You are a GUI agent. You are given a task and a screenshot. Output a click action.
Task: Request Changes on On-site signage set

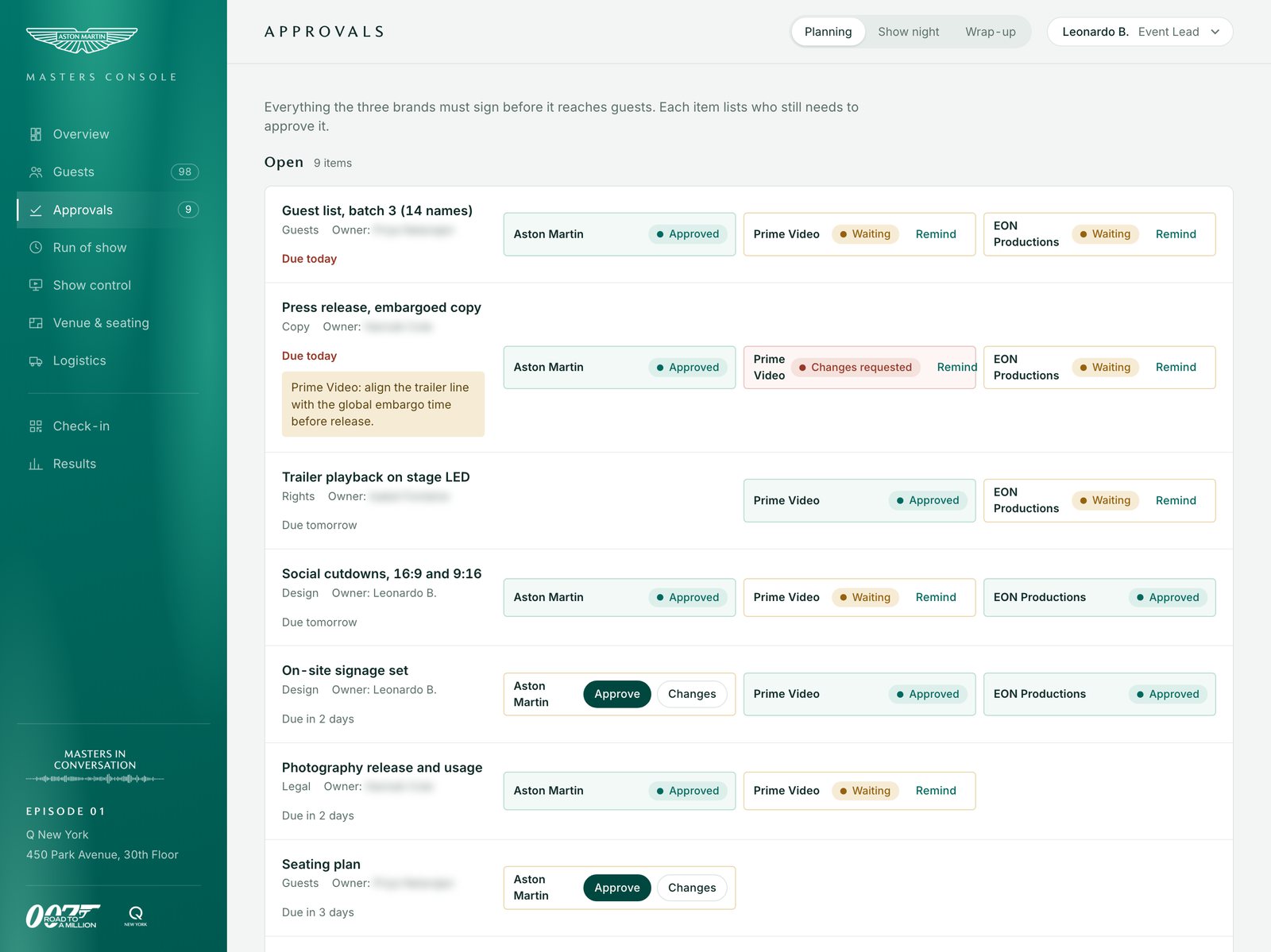point(692,694)
